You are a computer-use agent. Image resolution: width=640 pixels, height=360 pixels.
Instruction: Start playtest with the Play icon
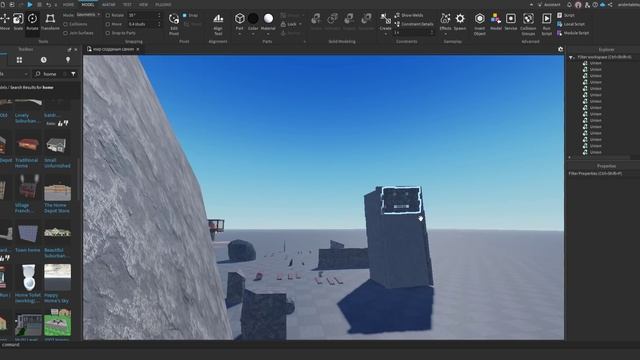click(x=30, y=4)
